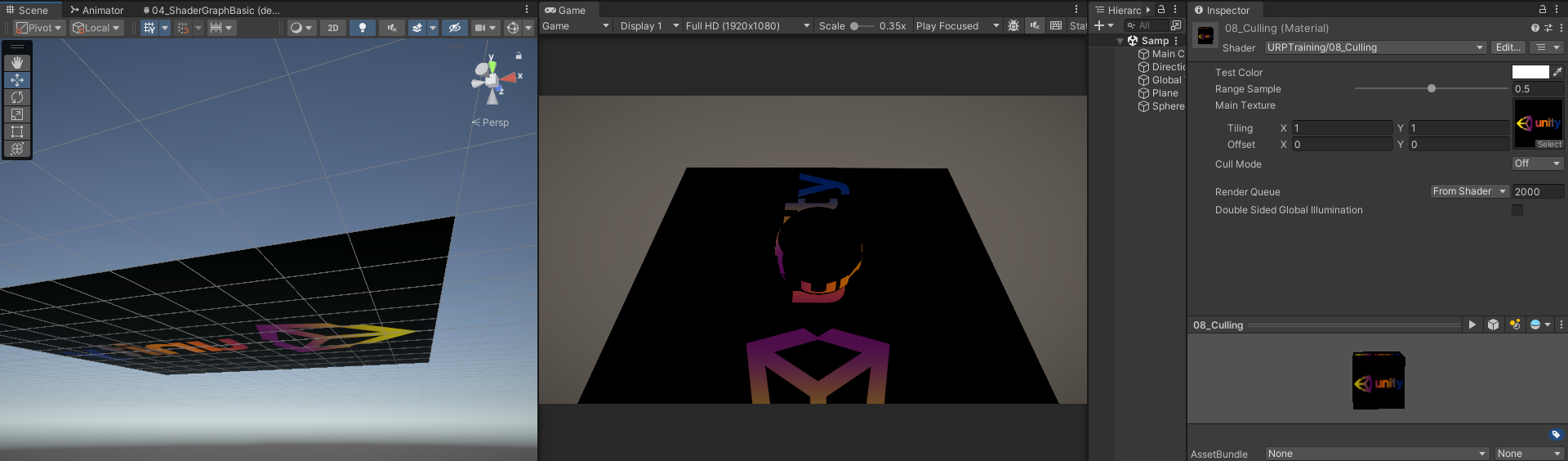Mute audio in Game view

(x=1035, y=26)
